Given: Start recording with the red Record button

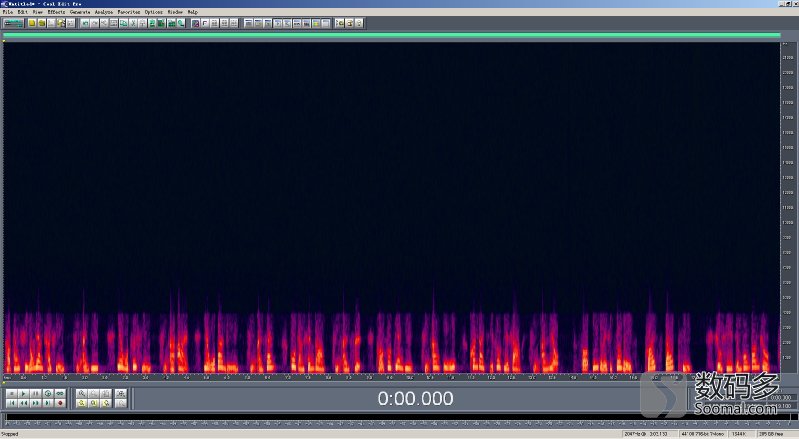Looking at the screenshot, I should (x=60, y=403).
